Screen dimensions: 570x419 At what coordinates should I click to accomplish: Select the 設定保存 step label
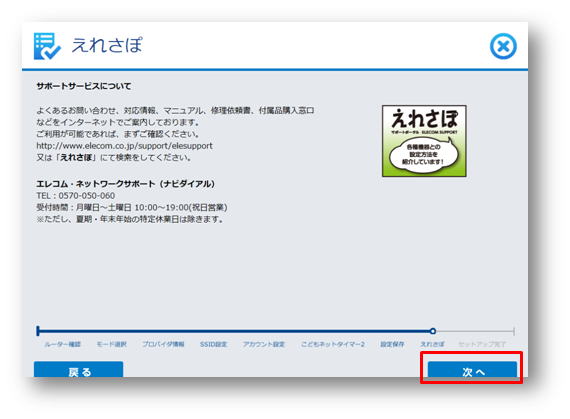click(x=392, y=344)
